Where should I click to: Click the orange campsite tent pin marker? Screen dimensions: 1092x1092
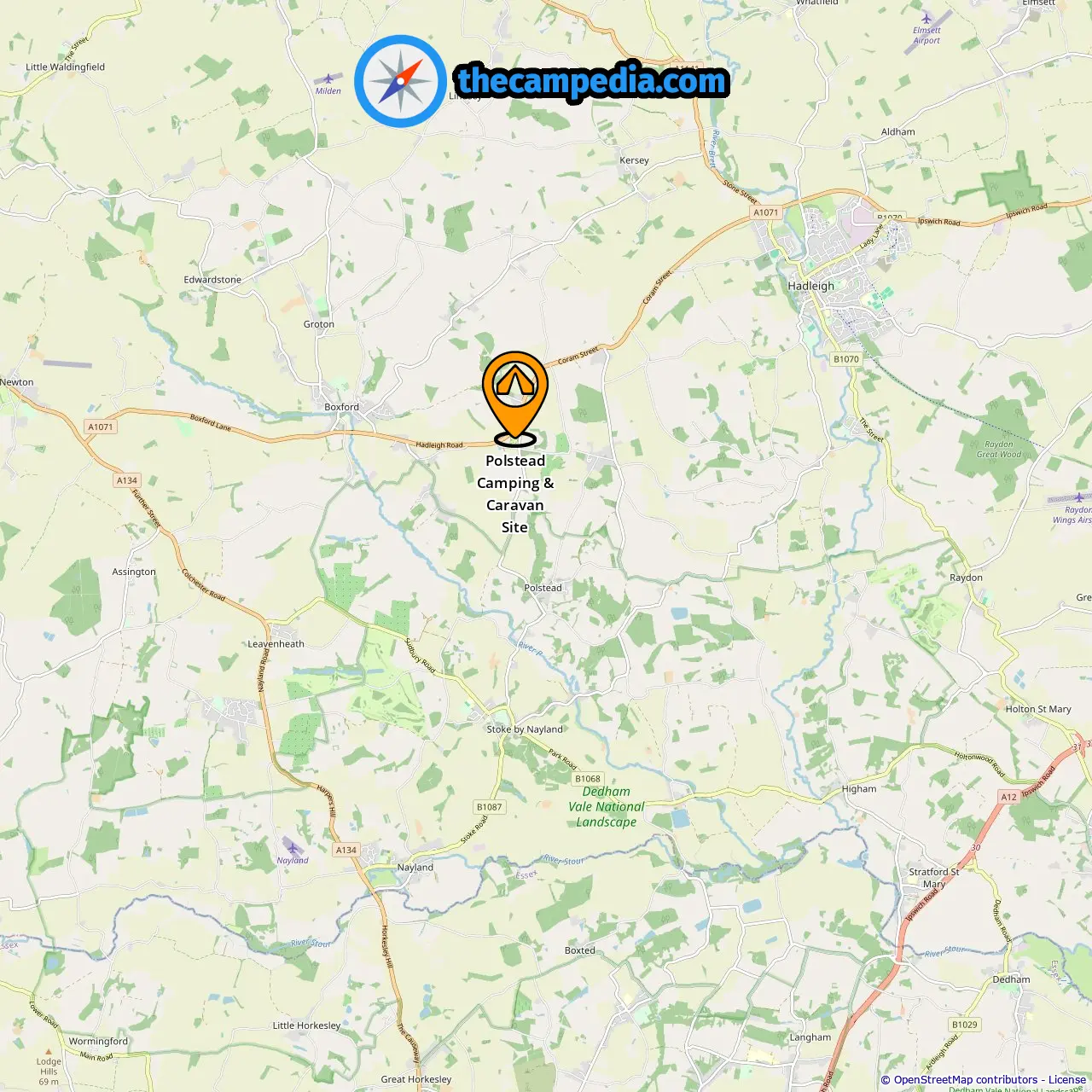515,398
